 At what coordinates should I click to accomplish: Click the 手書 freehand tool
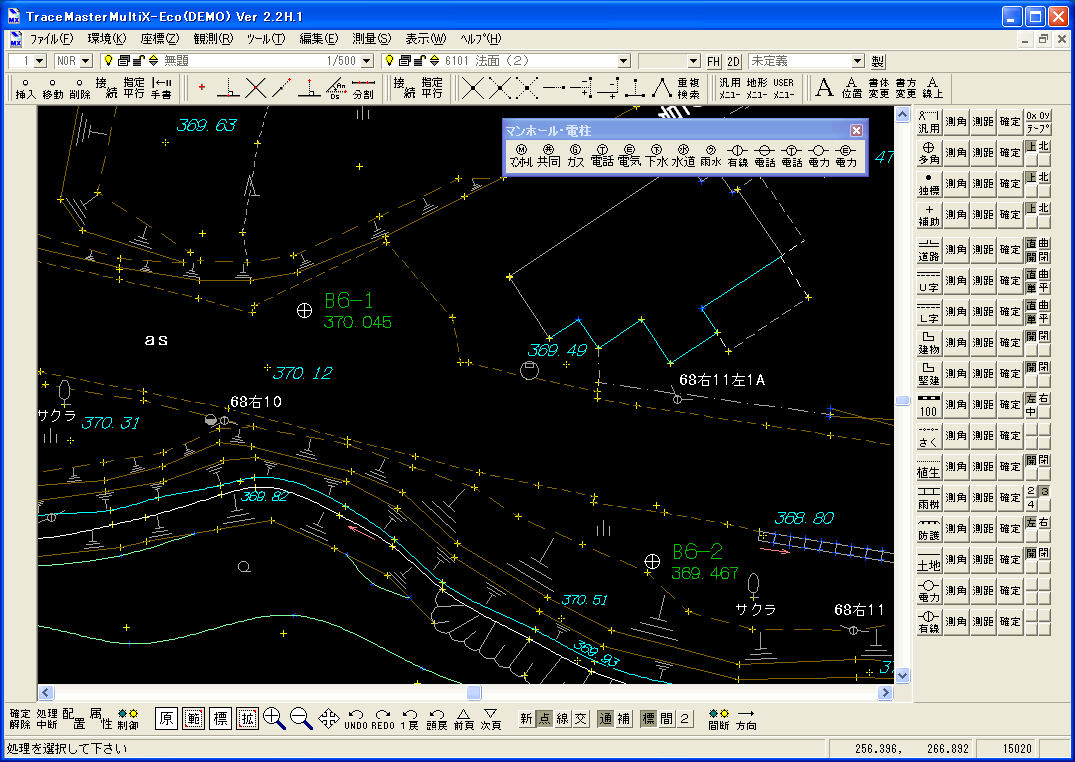coord(162,88)
